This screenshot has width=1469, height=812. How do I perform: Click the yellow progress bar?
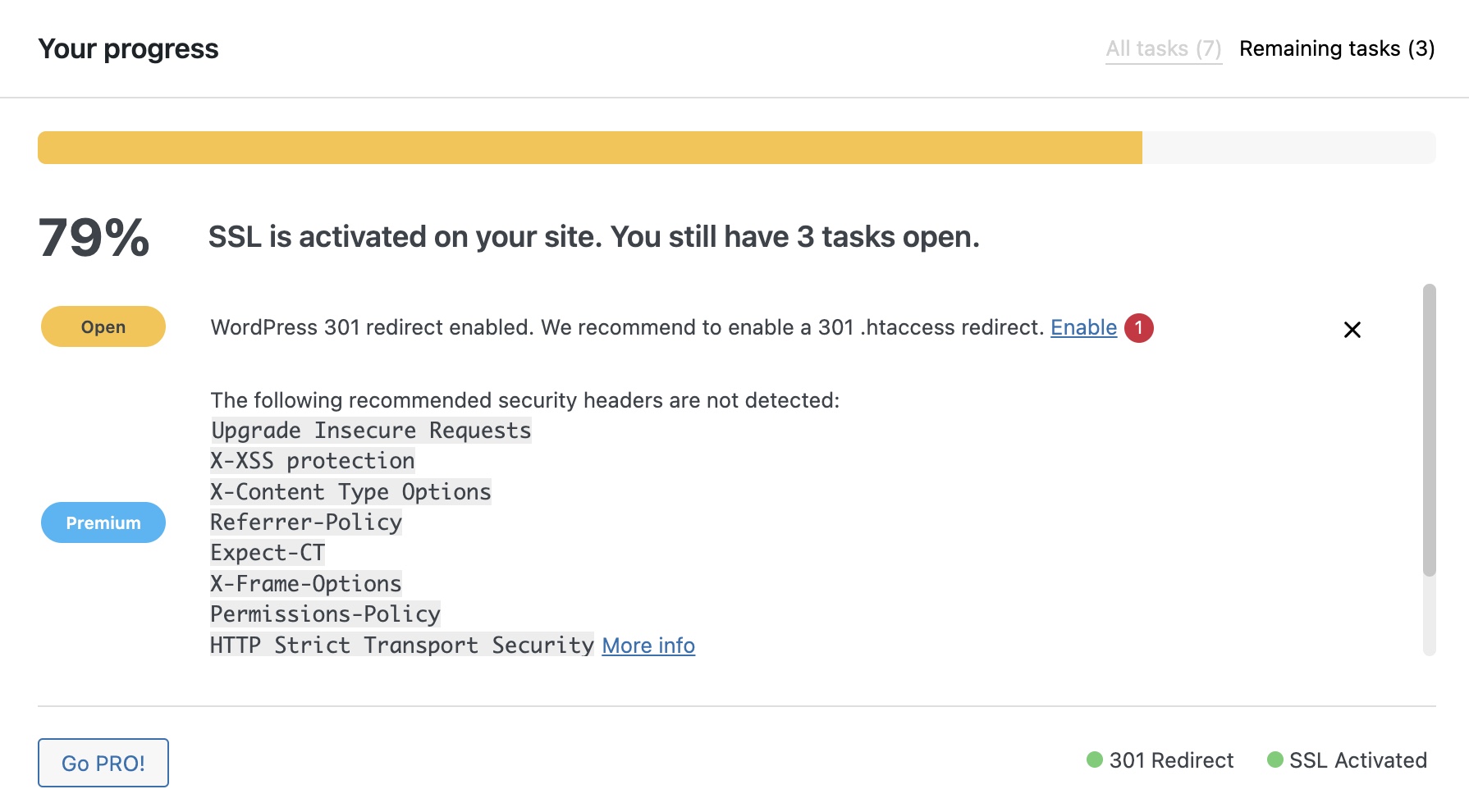coord(589,148)
